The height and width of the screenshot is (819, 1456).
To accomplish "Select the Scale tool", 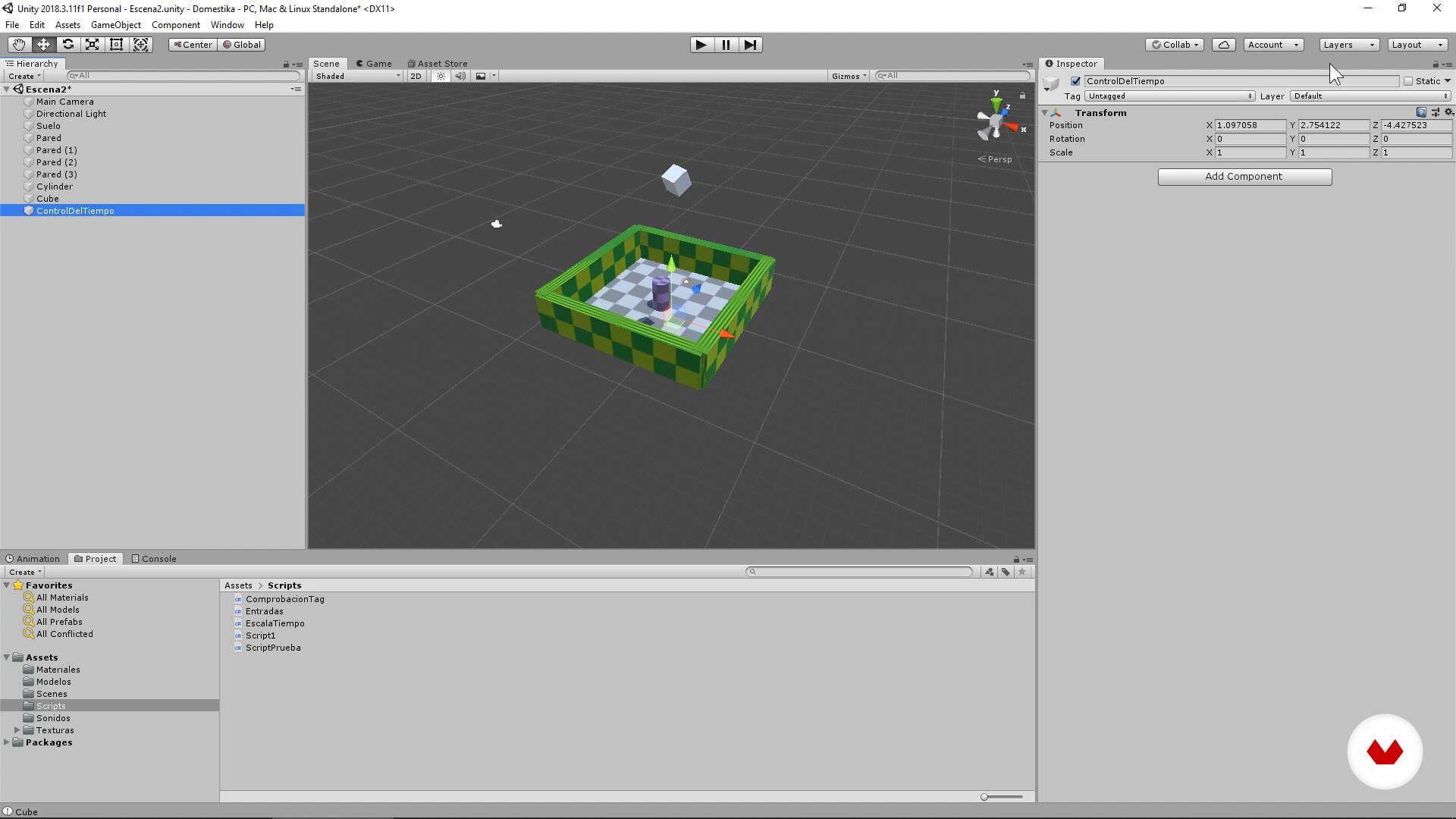I will tap(92, 45).
